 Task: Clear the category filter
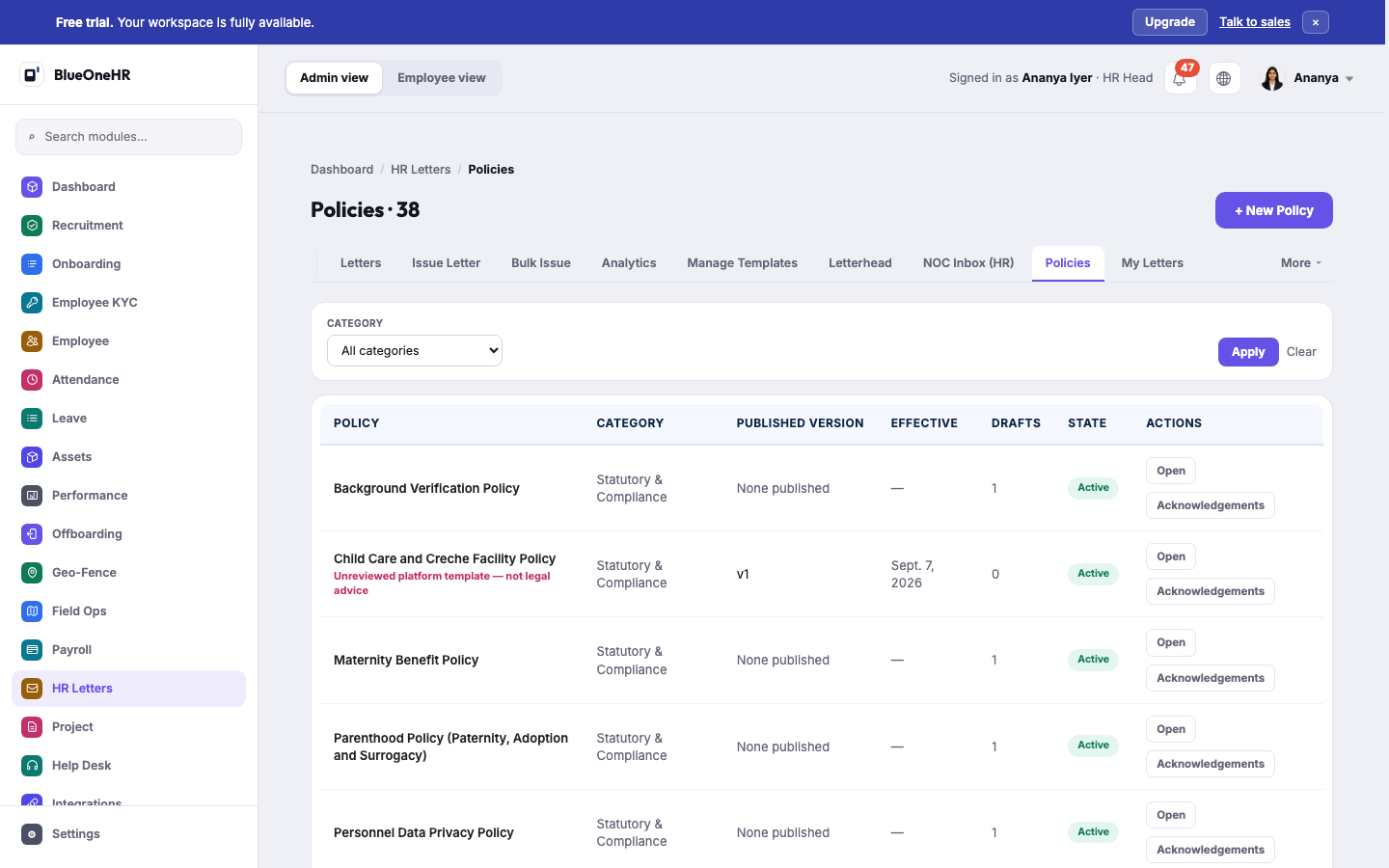tap(1301, 352)
